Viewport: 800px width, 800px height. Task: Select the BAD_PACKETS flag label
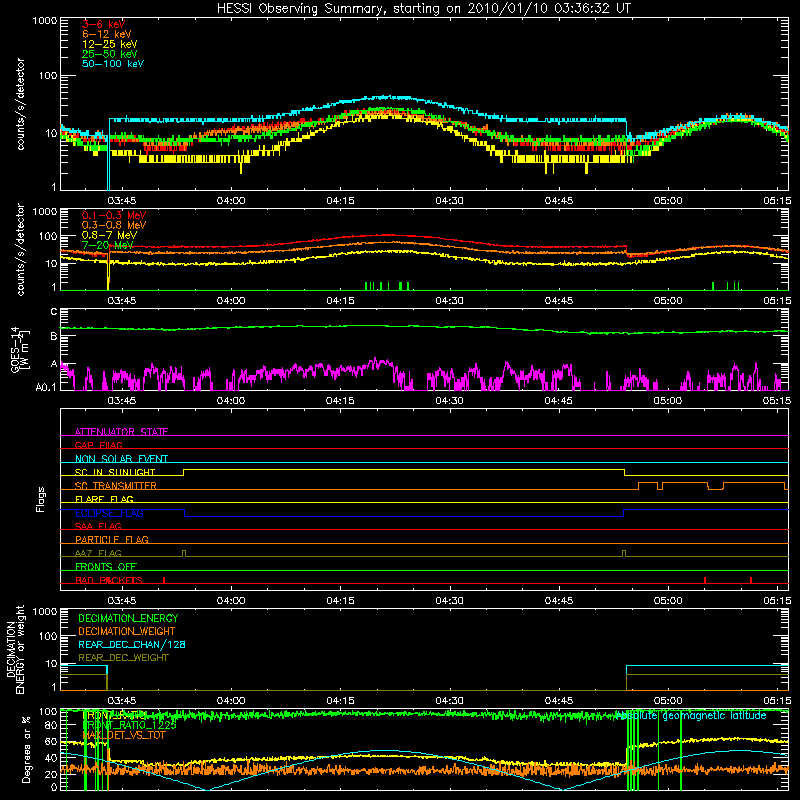pos(109,581)
